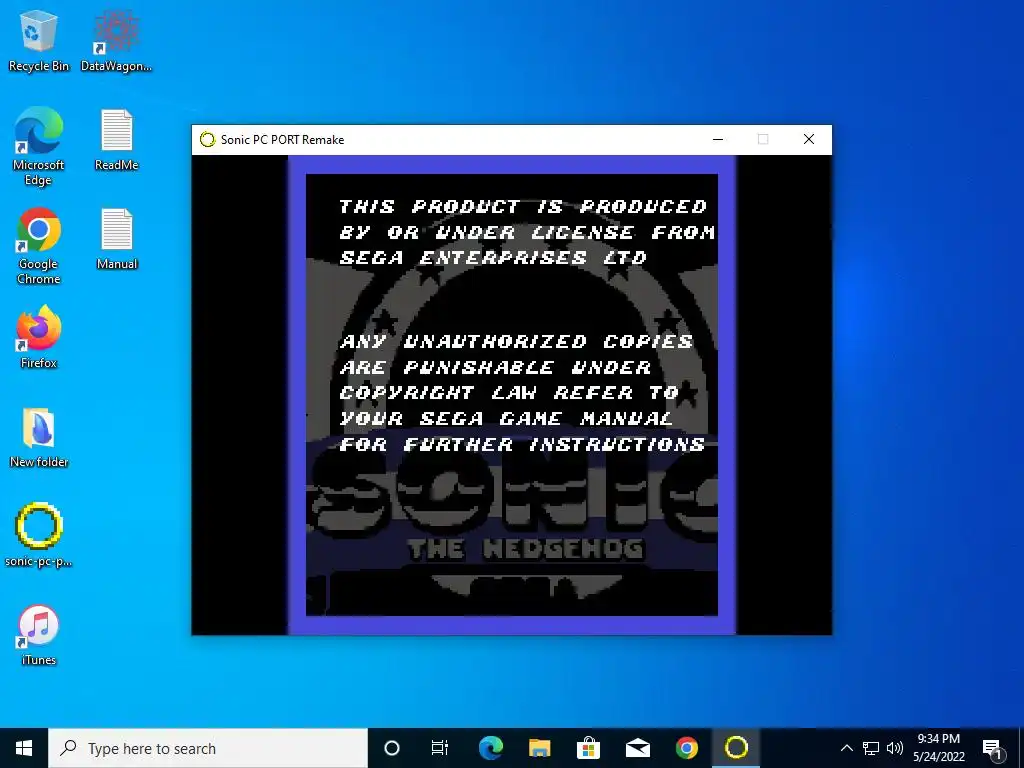Open the Action Center notifications icon

[x=992, y=748]
